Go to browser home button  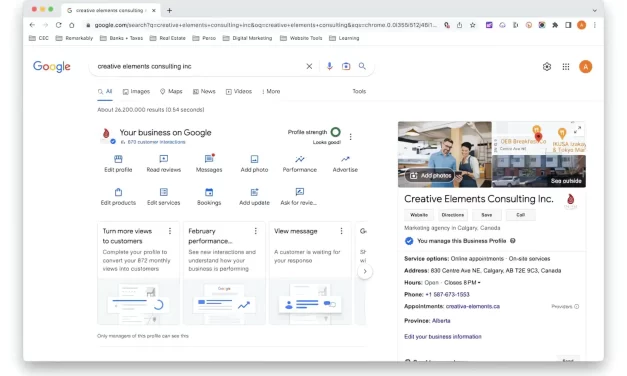[x=72, y=25]
